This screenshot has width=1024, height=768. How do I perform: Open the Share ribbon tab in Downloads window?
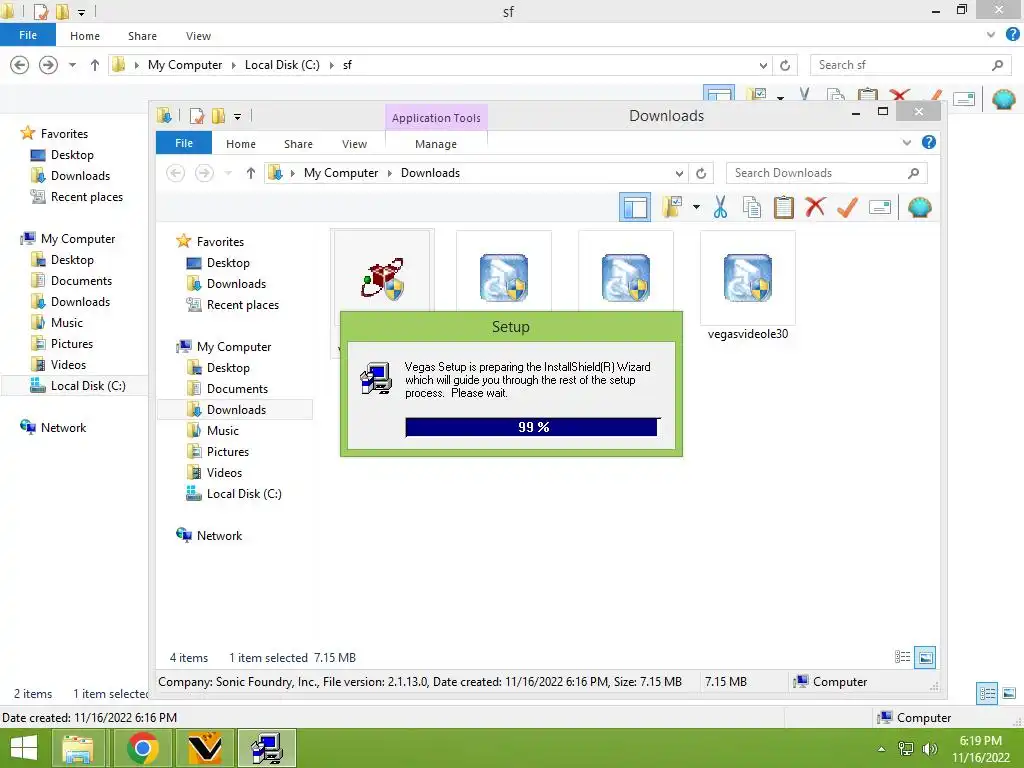pyautogui.click(x=298, y=144)
